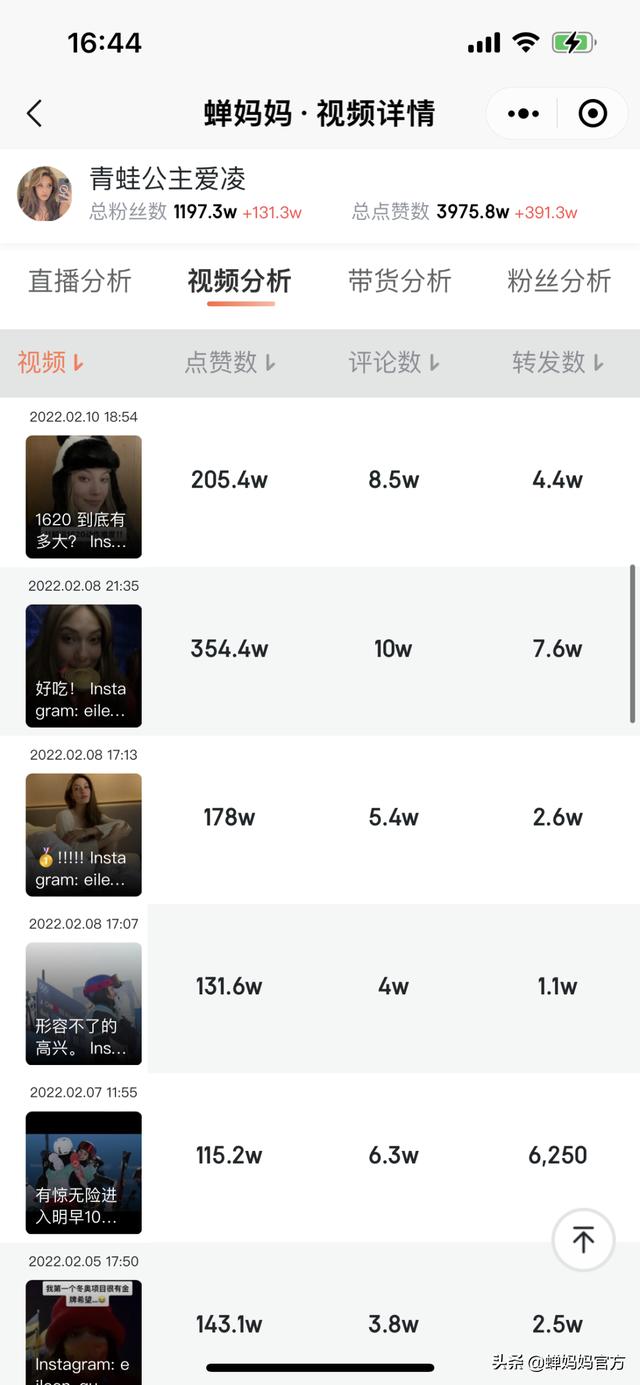
Task: Open the mini-program more options menu
Action: 523,114
